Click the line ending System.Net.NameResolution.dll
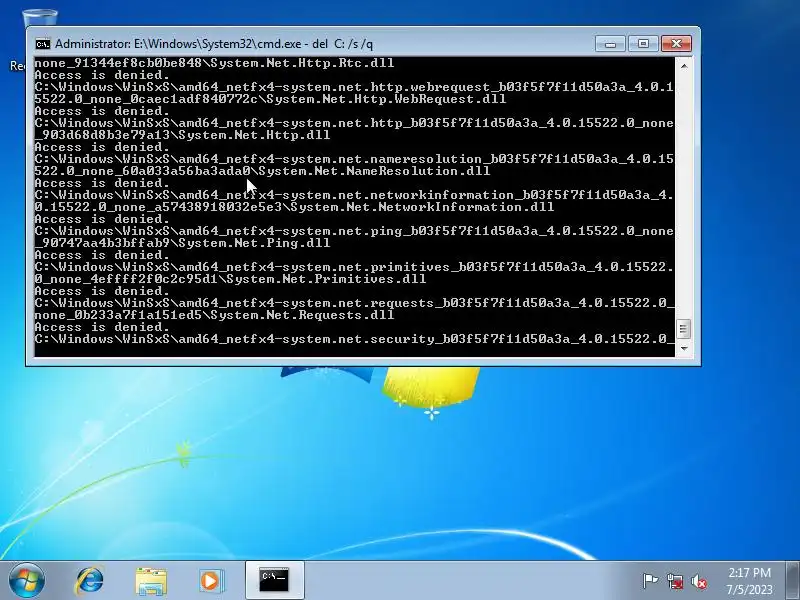Viewport: 800px width, 600px height. (262, 171)
